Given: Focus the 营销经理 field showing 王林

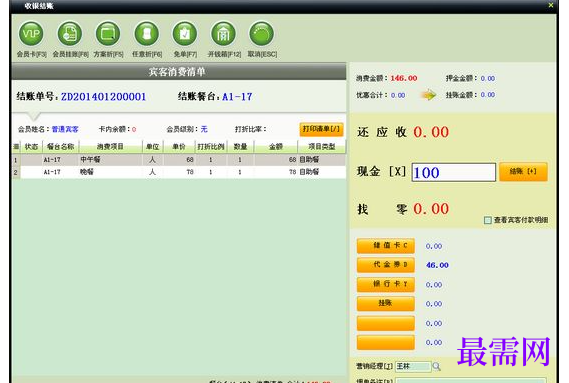Looking at the screenshot, I should click(x=413, y=366).
